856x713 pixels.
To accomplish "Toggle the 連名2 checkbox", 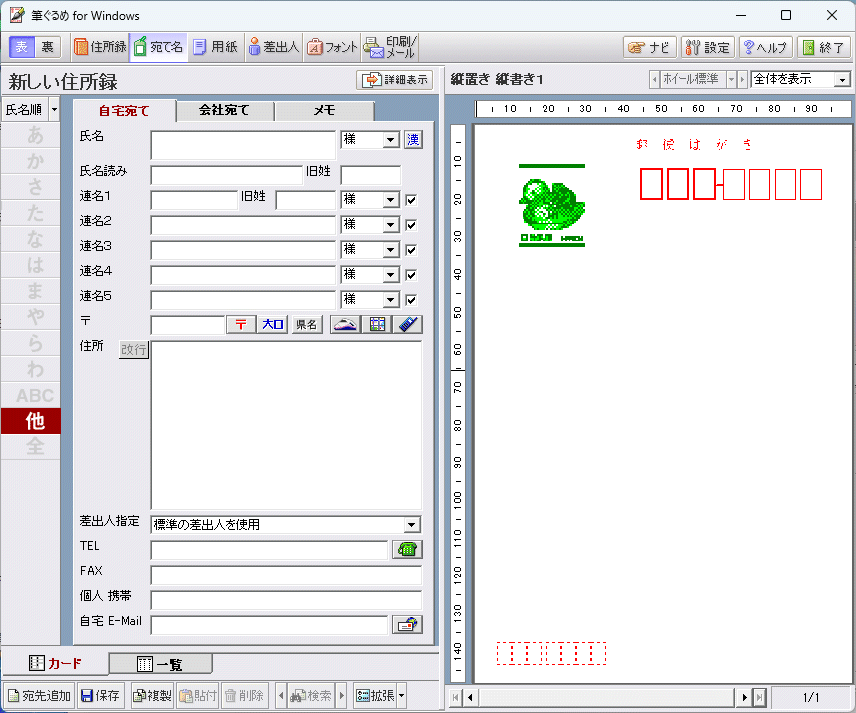I will tap(411, 225).
